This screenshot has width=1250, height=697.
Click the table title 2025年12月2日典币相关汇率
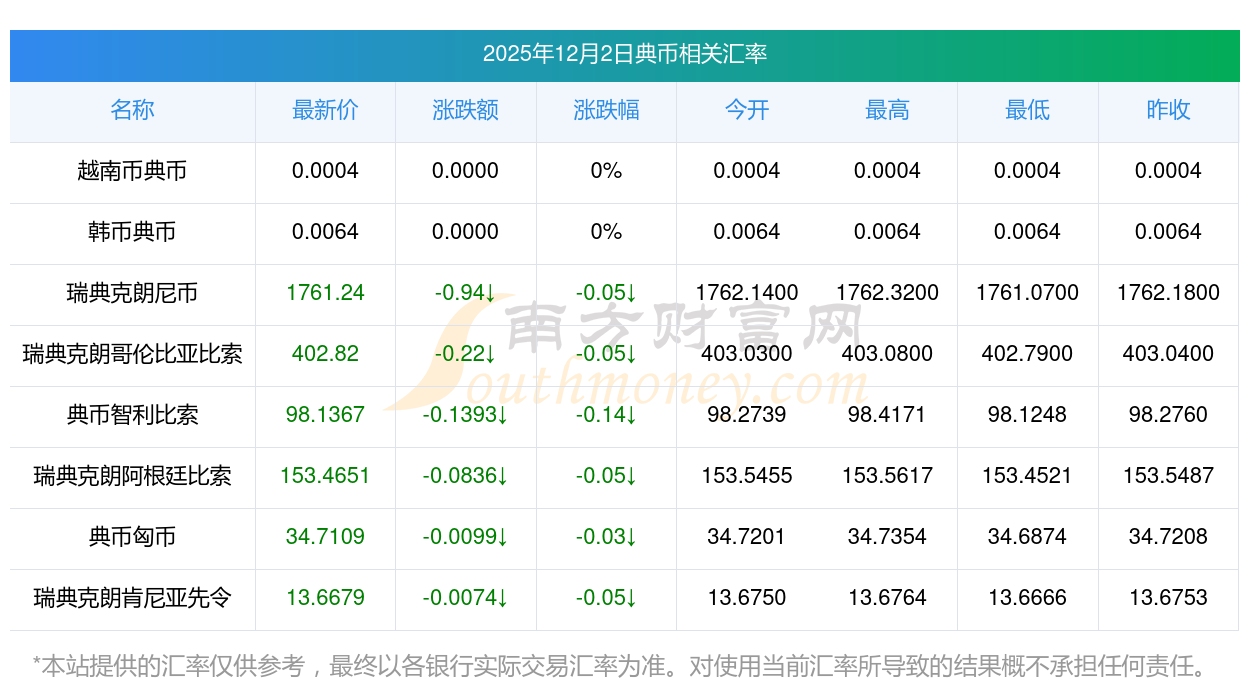[624, 54]
